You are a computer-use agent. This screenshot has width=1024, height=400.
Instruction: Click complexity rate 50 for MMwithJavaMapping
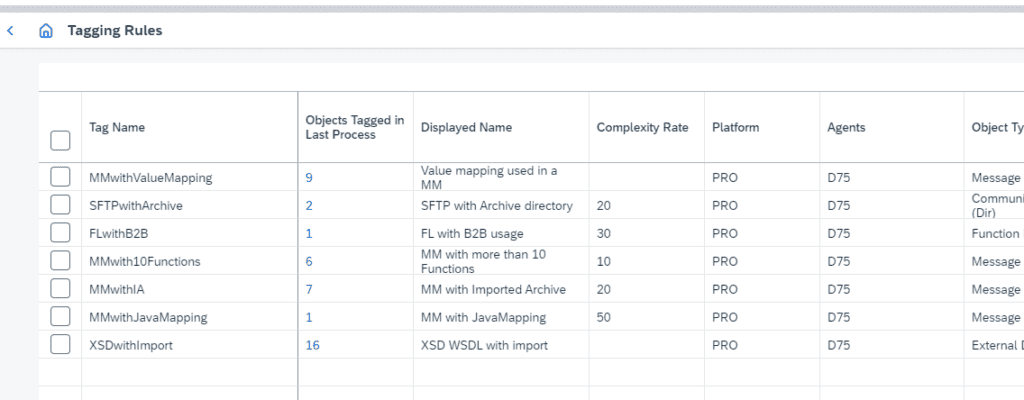[x=604, y=317]
